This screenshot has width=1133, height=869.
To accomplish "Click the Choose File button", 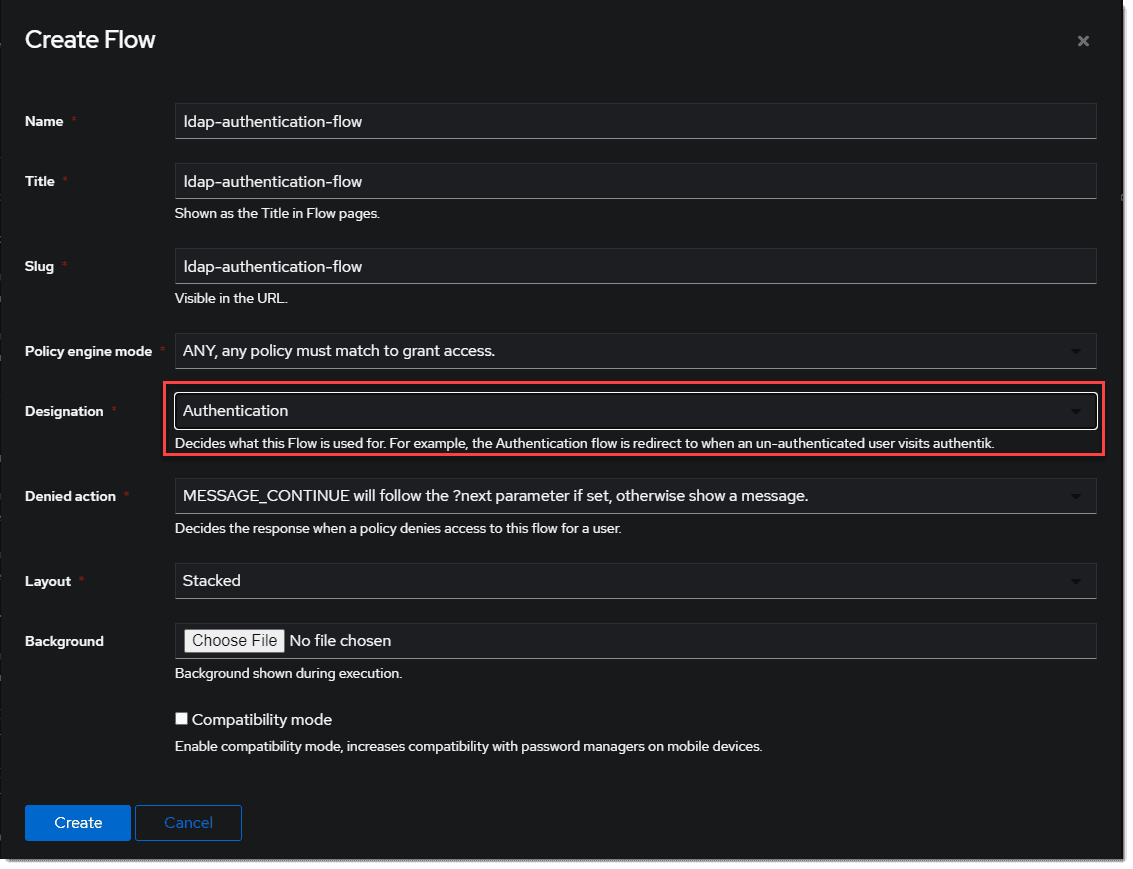I will [x=234, y=641].
